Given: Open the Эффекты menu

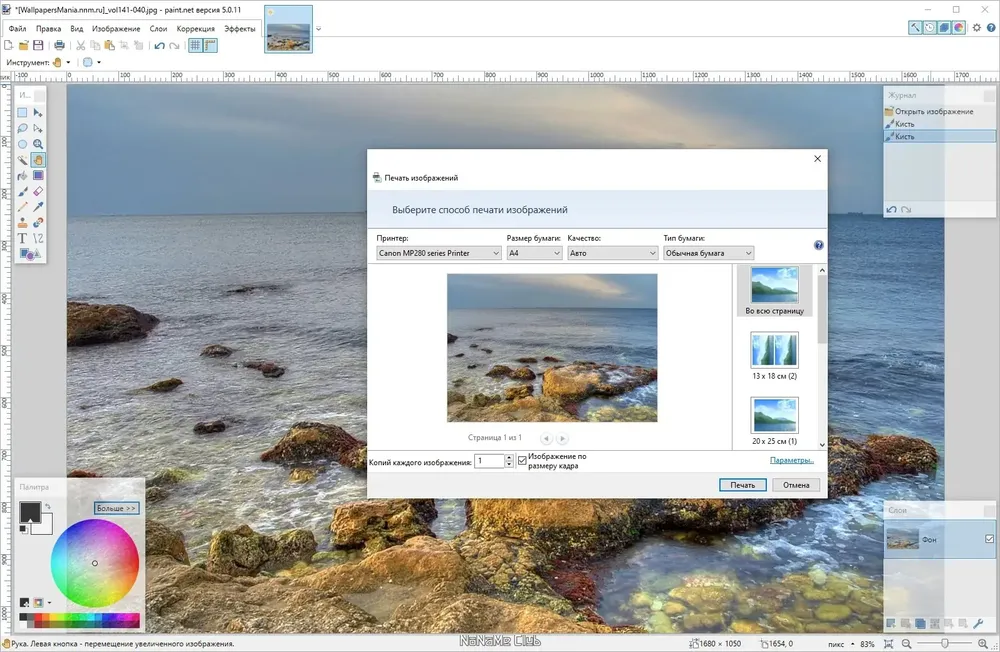Looking at the screenshot, I should pos(240,29).
